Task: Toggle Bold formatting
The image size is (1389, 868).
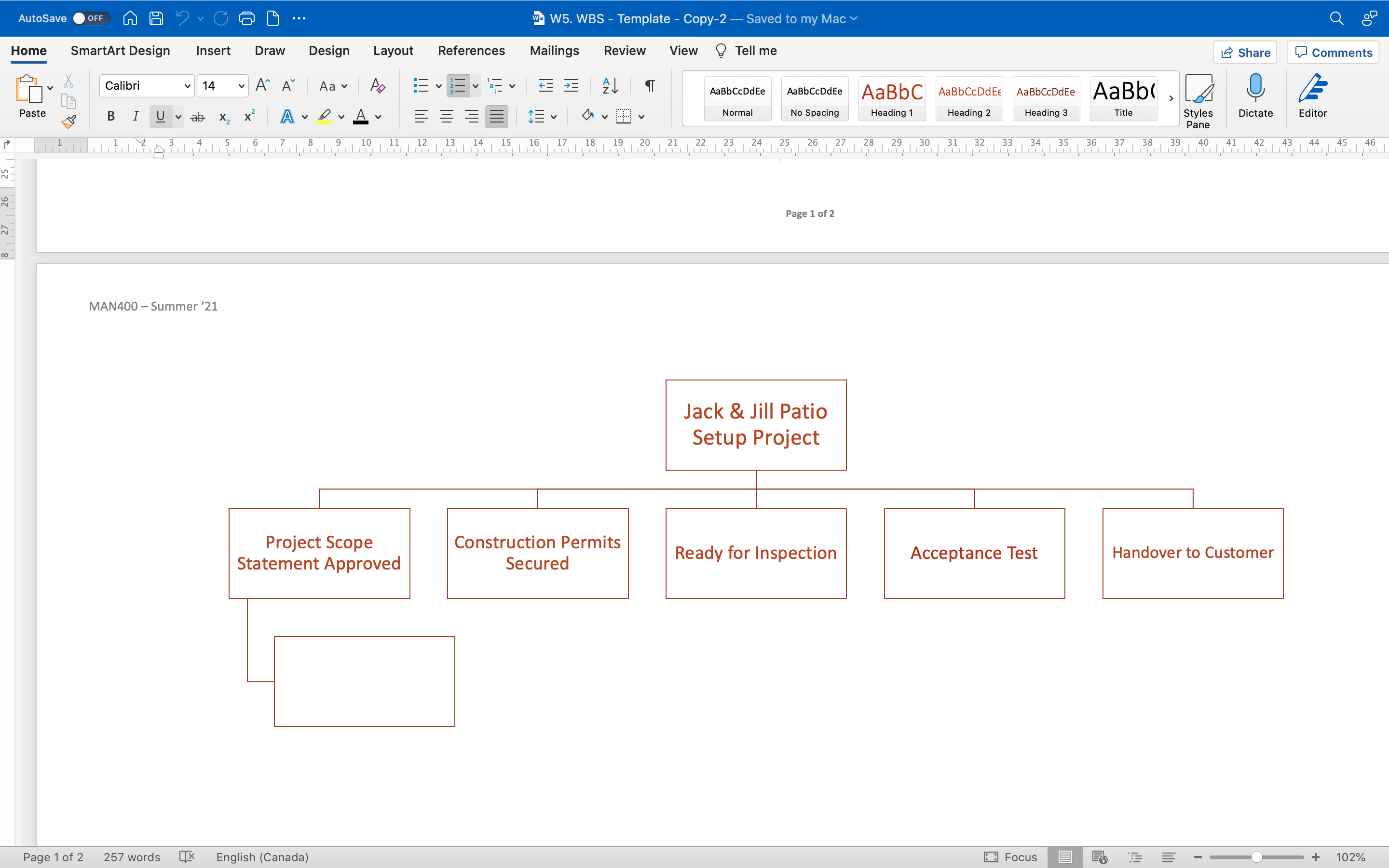Action: pos(111,117)
